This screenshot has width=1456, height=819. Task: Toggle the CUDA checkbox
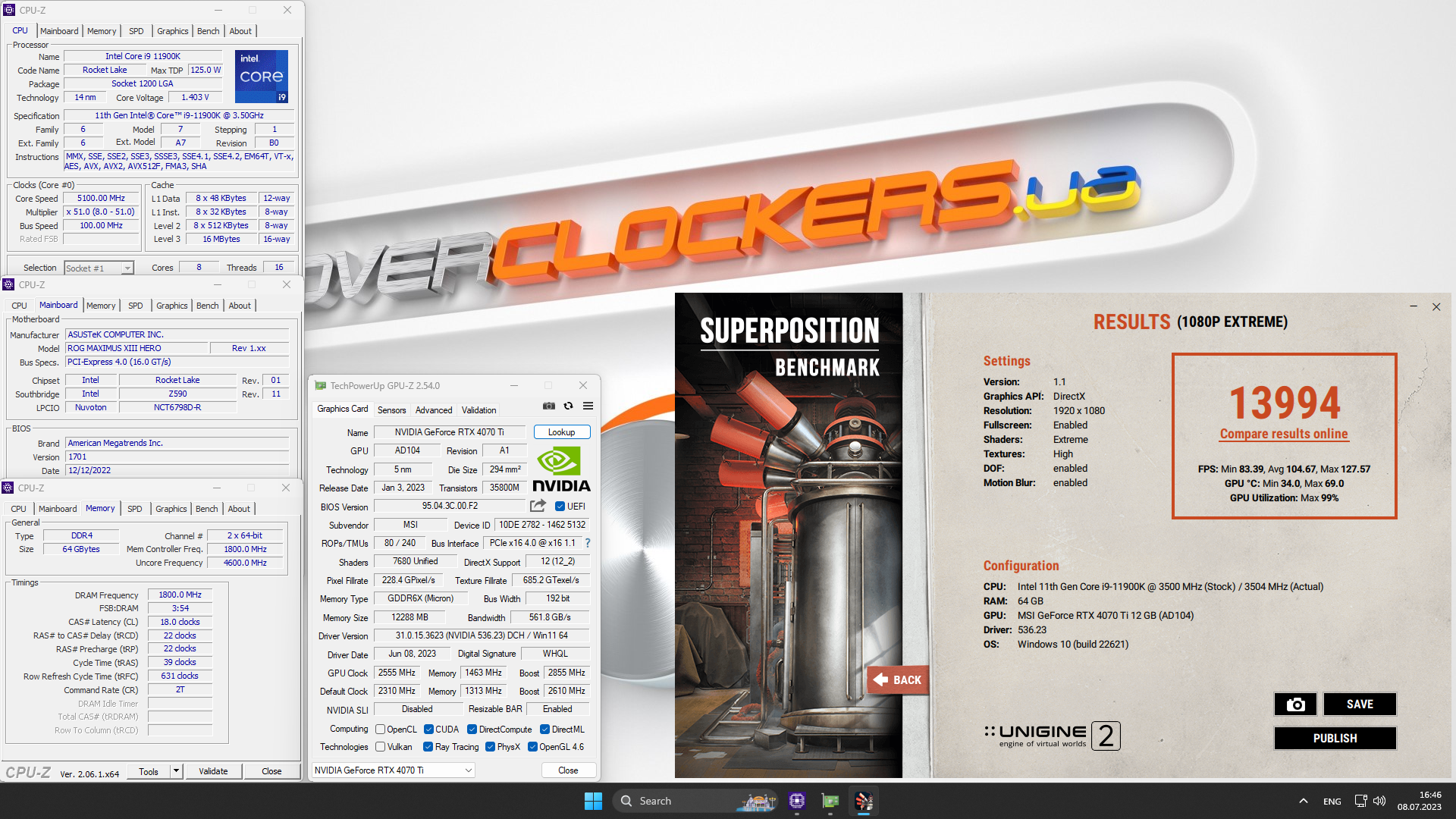click(428, 730)
